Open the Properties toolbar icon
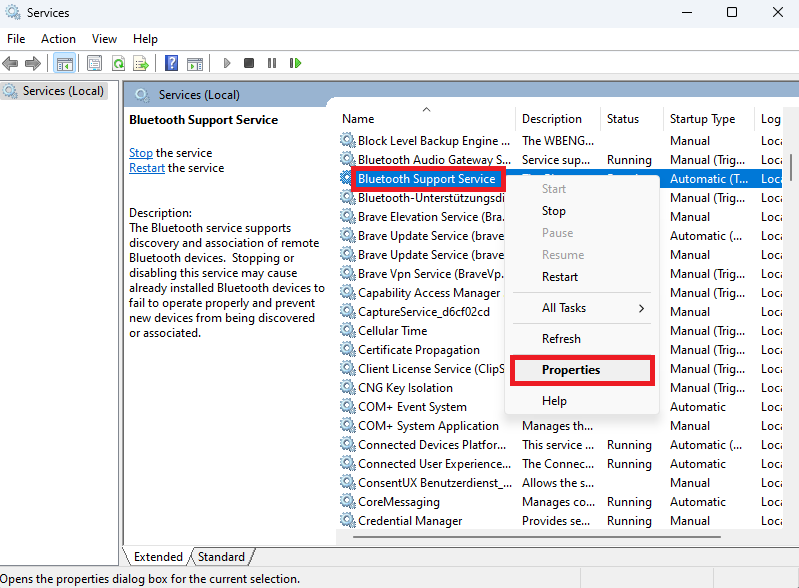Viewport: 799px width, 588px height. click(x=94, y=63)
